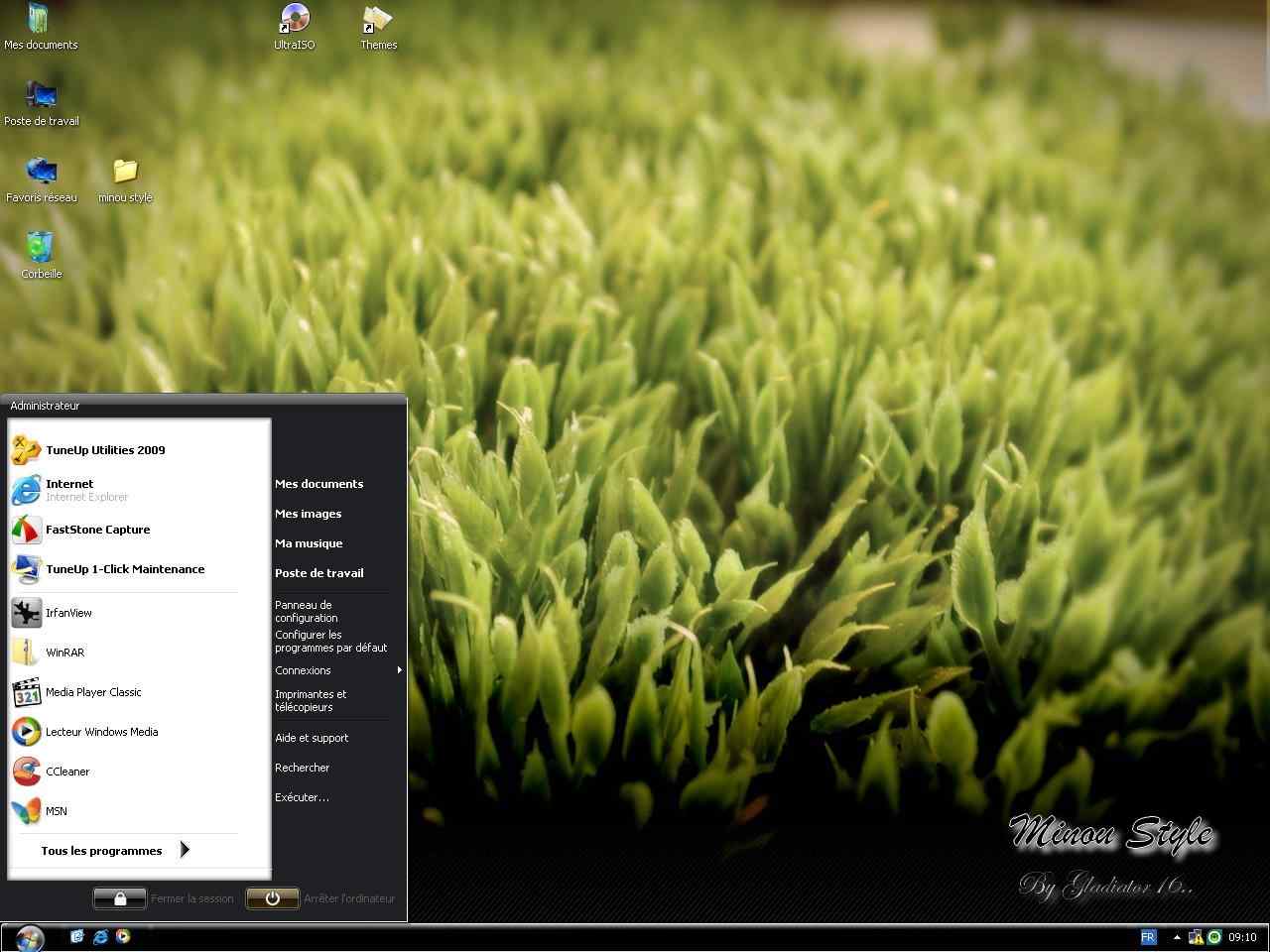Open Poste de travail in Start menu
Screen dimensions: 1270x952
pyautogui.click(x=319, y=573)
